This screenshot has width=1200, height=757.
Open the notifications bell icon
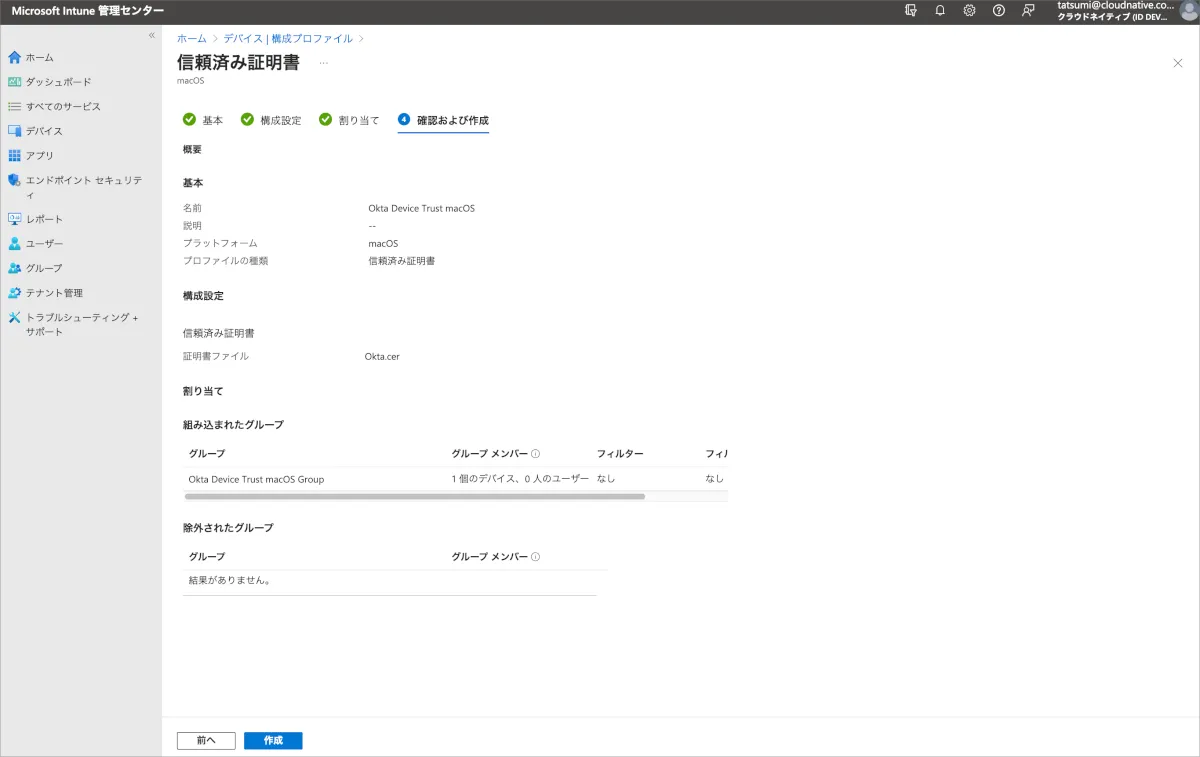940,11
